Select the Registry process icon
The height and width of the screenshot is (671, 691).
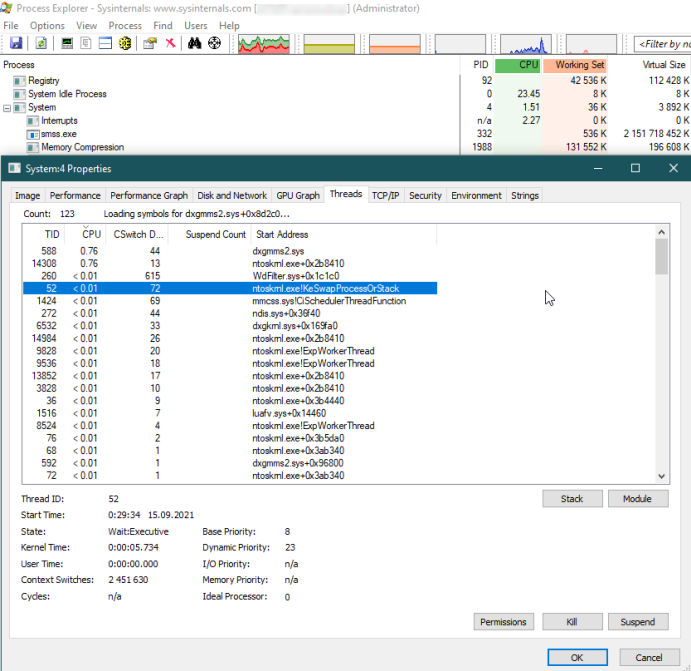(x=19, y=81)
